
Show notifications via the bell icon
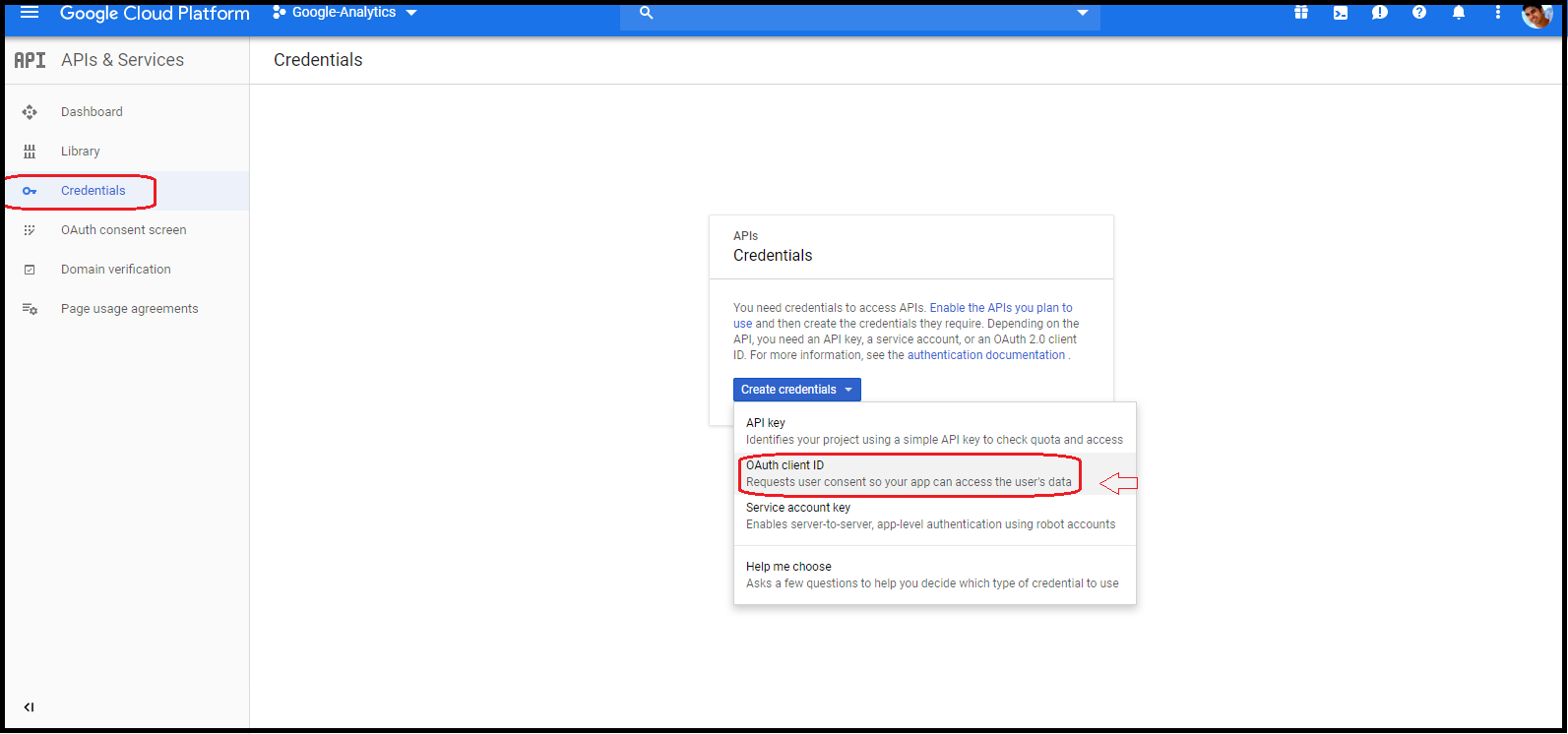tap(1459, 13)
